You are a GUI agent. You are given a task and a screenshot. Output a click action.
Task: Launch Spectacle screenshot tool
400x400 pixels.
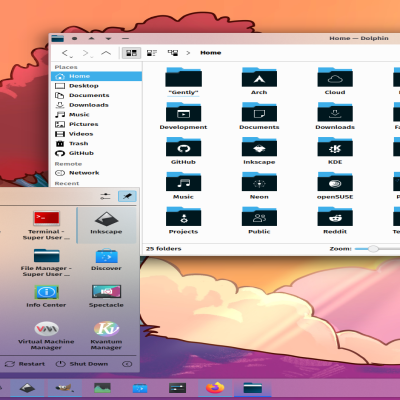point(106,296)
